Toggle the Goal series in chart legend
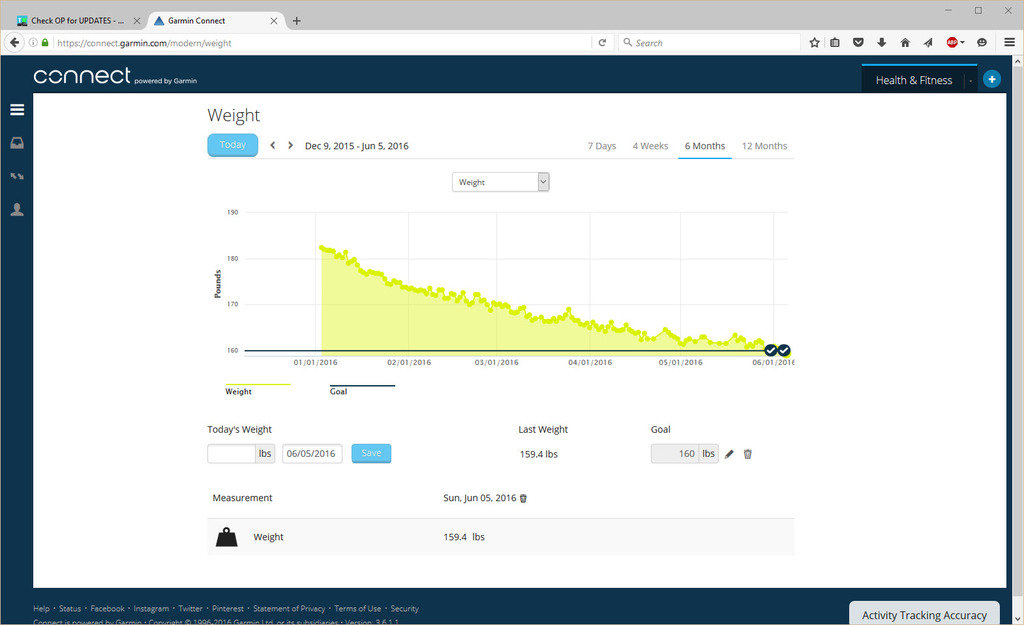The image size is (1024, 625). [x=362, y=389]
